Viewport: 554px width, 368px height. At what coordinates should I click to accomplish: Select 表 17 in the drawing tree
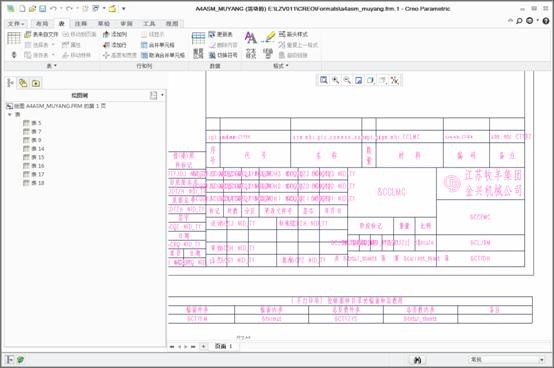tap(34, 174)
